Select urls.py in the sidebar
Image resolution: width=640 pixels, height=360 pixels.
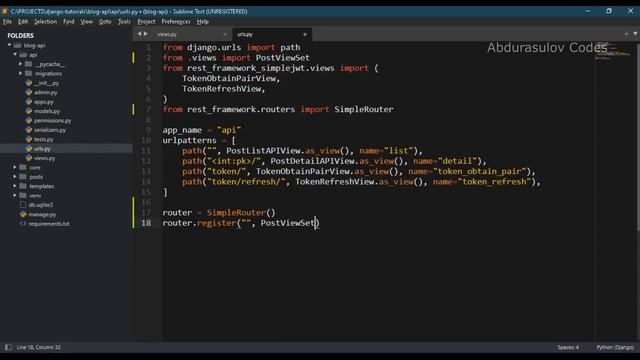pos(42,149)
